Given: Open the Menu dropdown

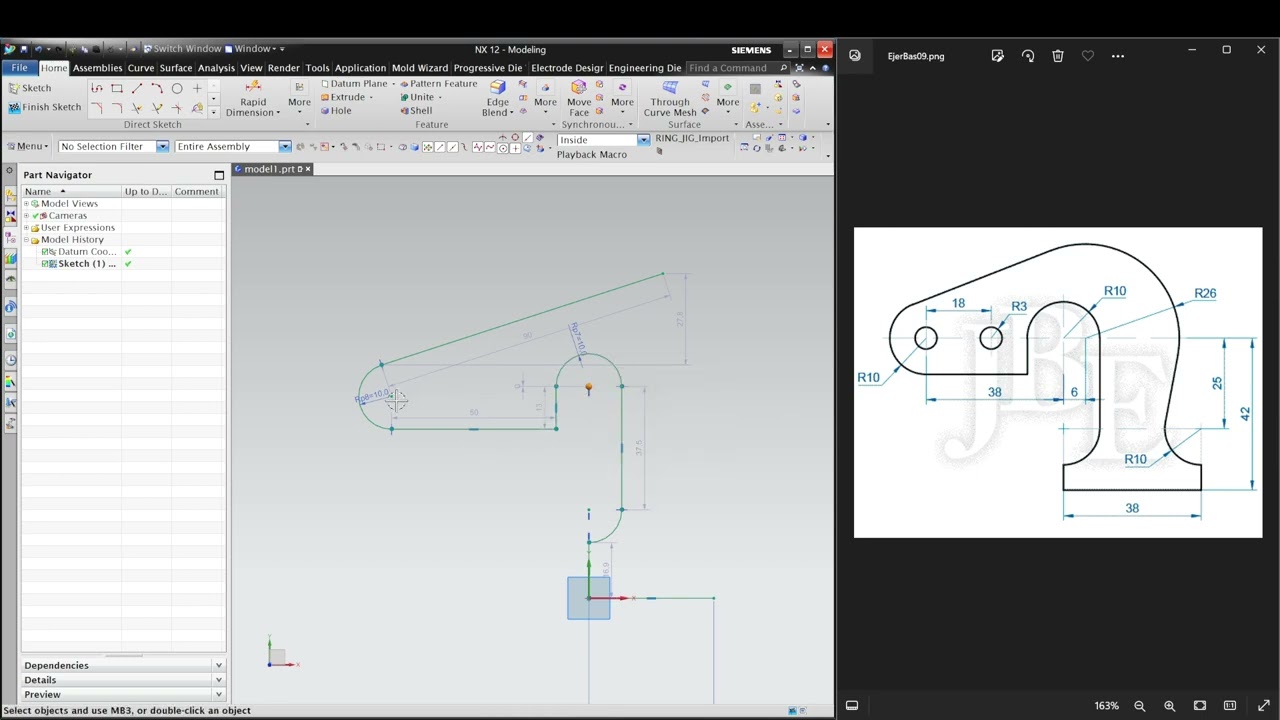Looking at the screenshot, I should 27,147.
